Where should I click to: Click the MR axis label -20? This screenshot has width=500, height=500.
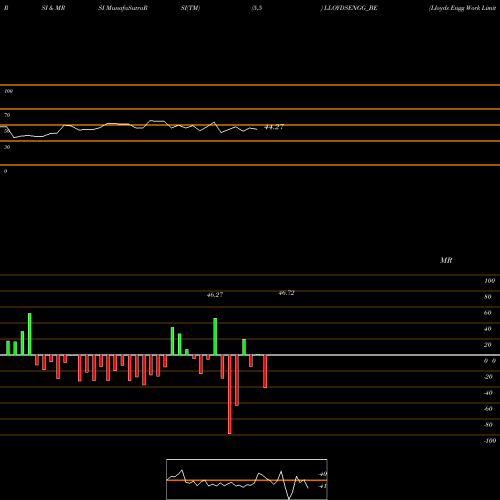[x=488, y=377]
